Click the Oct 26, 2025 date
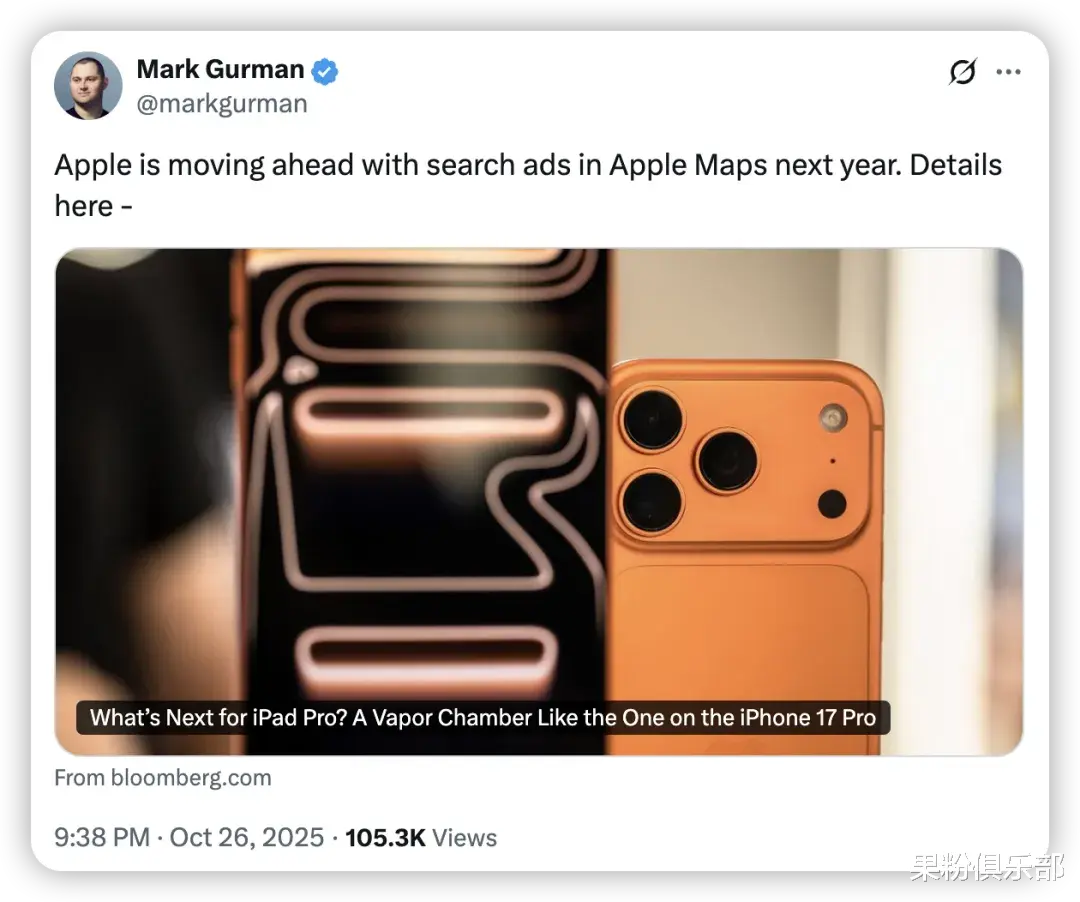 click(x=247, y=837)
